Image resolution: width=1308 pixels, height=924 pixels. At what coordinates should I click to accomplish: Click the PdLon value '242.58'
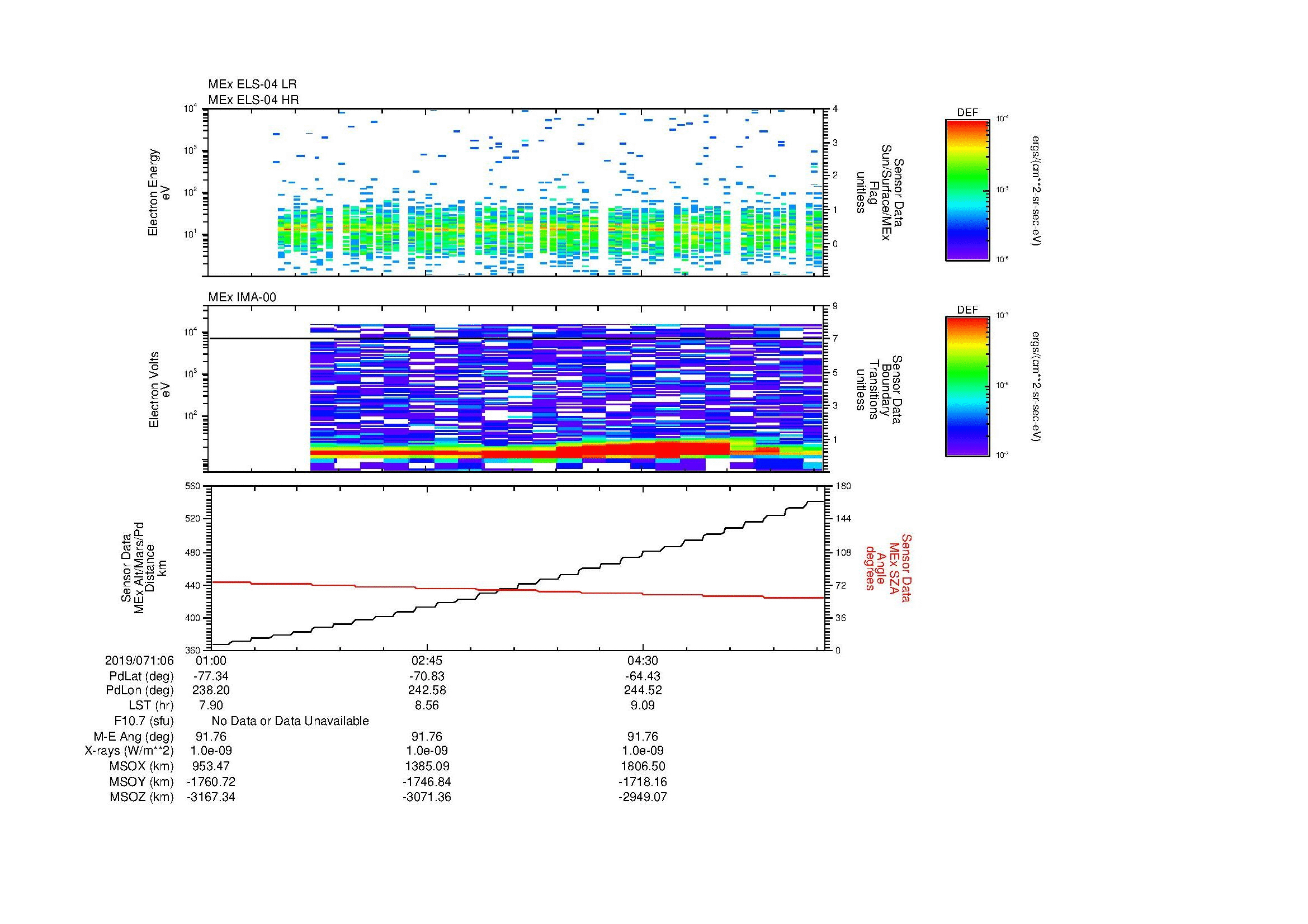427,690
